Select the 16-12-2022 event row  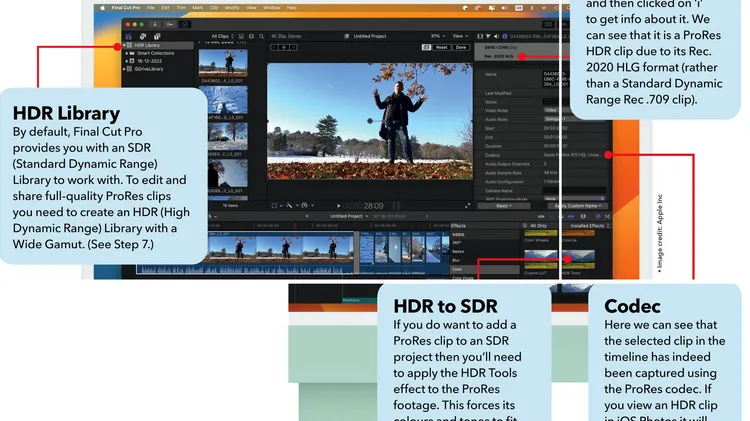(158, 61)
